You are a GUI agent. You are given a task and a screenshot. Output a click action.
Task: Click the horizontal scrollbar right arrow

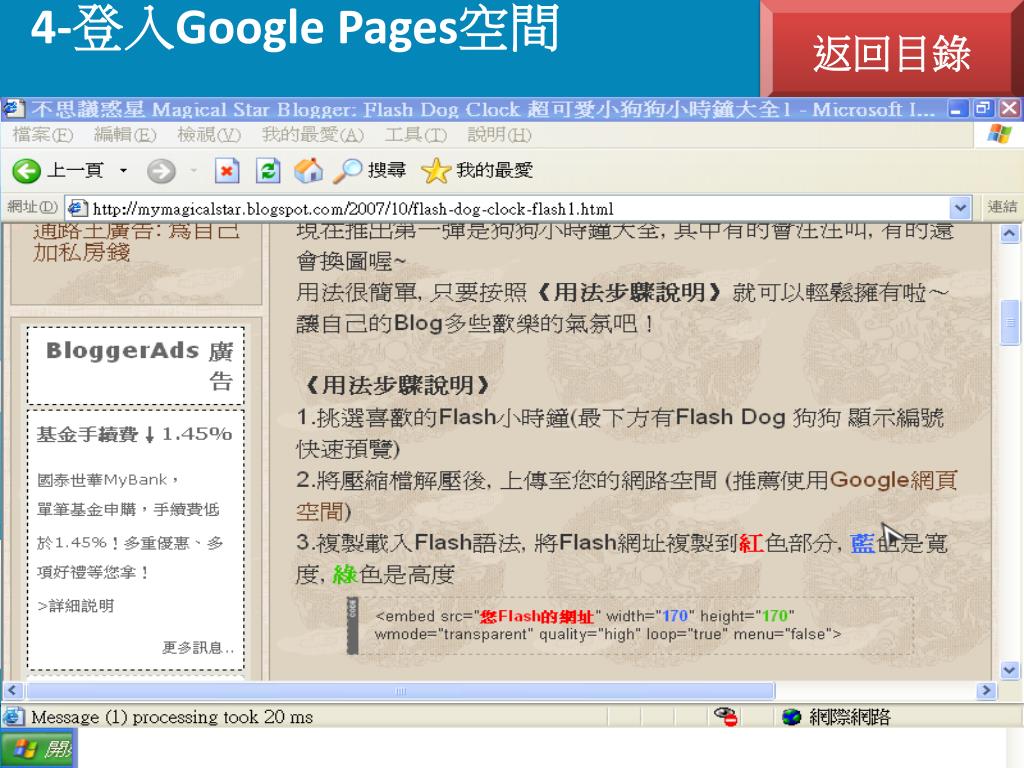tap(985, 690)
